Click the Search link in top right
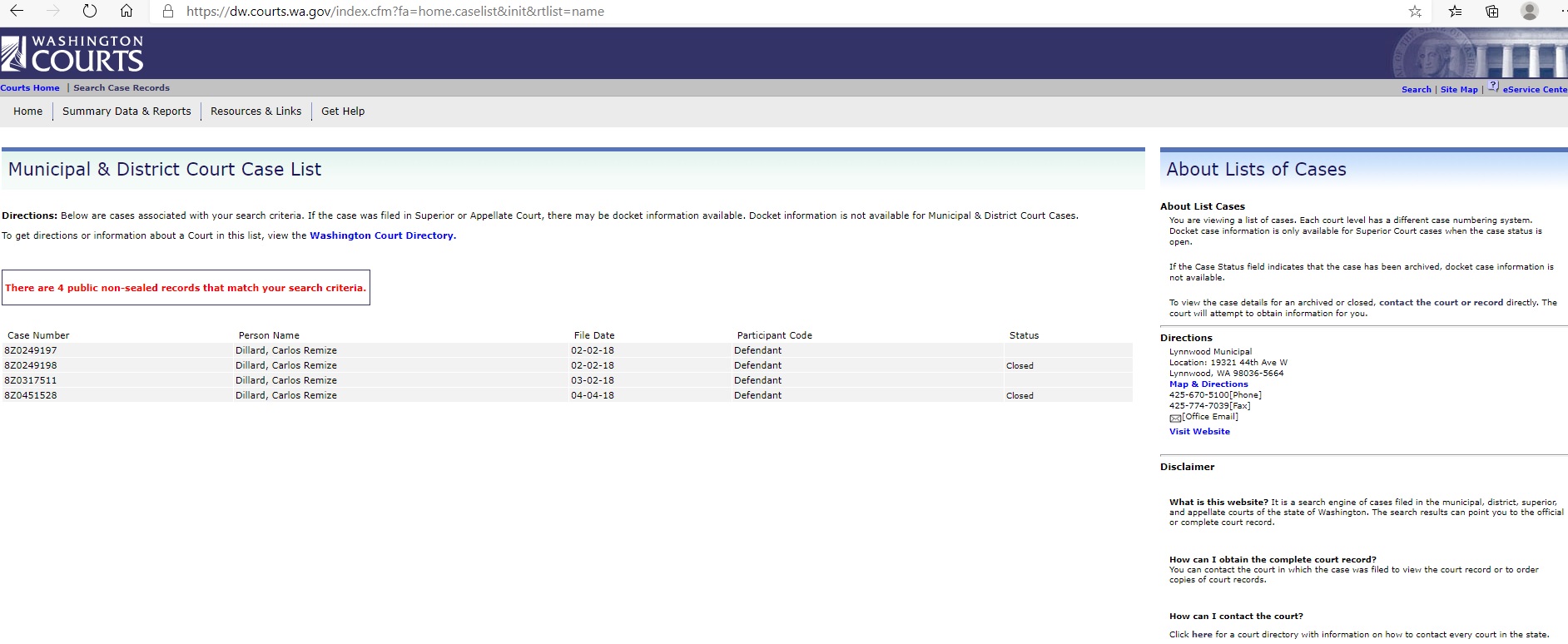1568x644 pixels. click(x=1416, y=89)
